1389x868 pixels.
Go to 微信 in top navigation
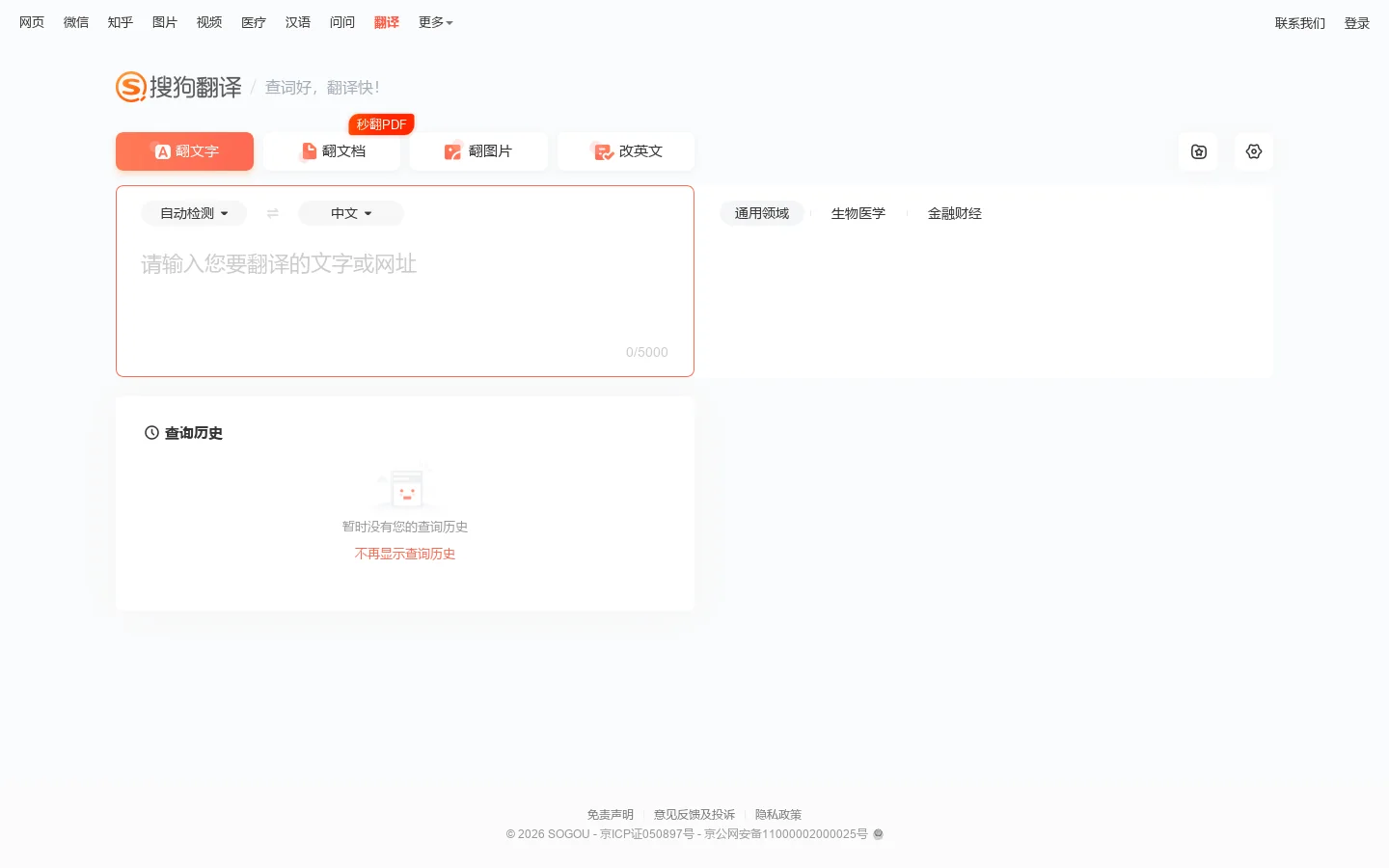point(76,22)
